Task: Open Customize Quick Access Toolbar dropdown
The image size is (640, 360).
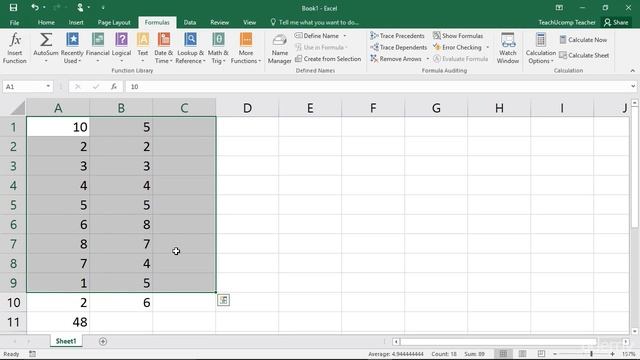Action: [103, 8]
